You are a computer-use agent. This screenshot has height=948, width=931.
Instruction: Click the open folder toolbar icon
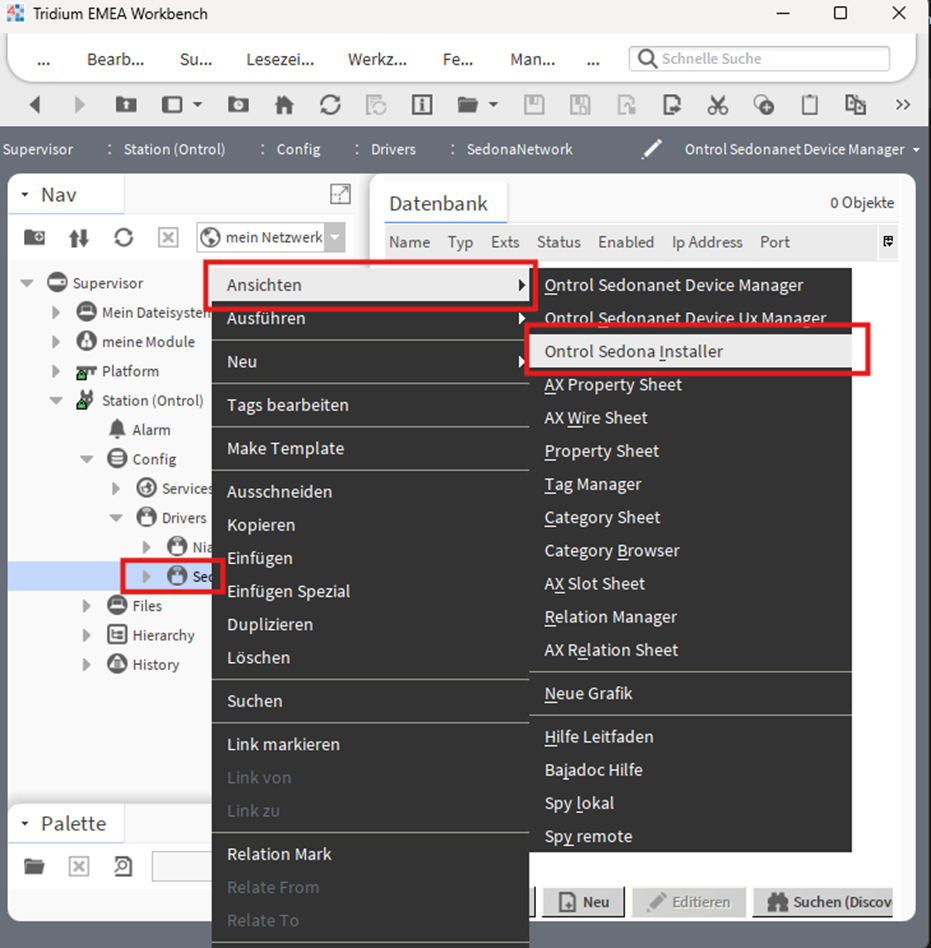click(467, 105)
